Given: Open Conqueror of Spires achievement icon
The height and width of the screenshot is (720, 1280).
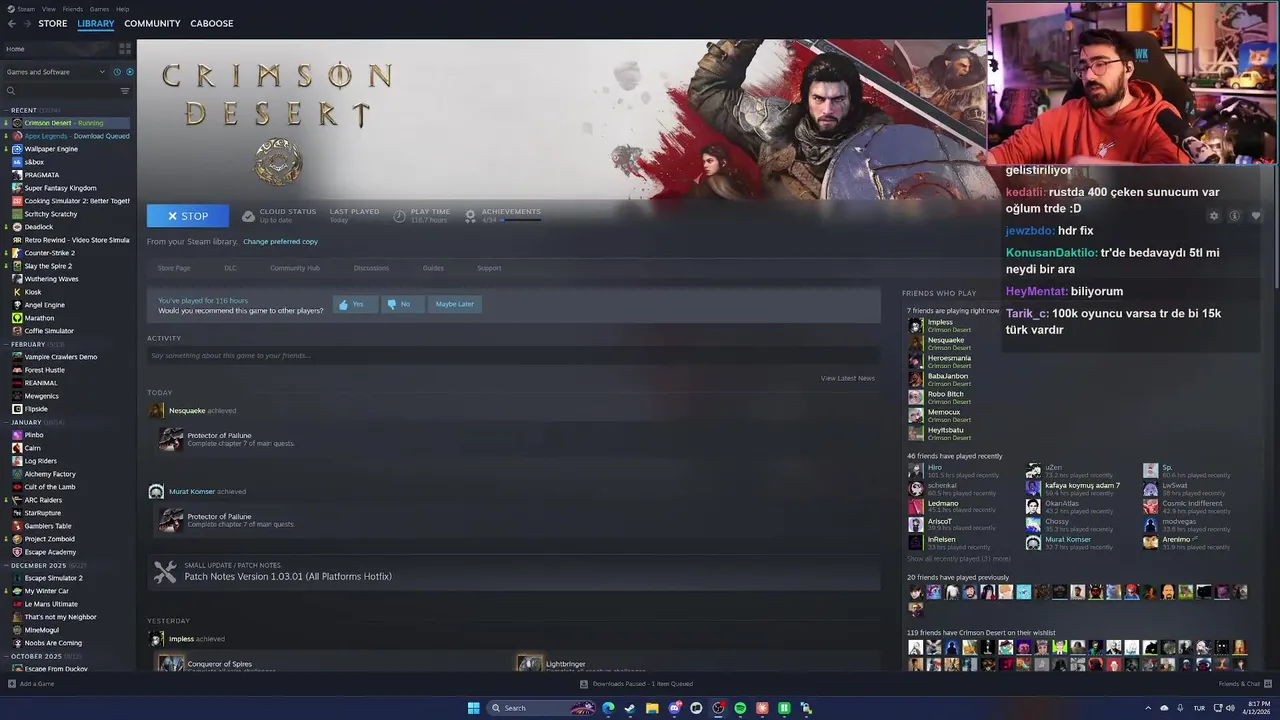Looking at the screenshot, I should (172, 664).
